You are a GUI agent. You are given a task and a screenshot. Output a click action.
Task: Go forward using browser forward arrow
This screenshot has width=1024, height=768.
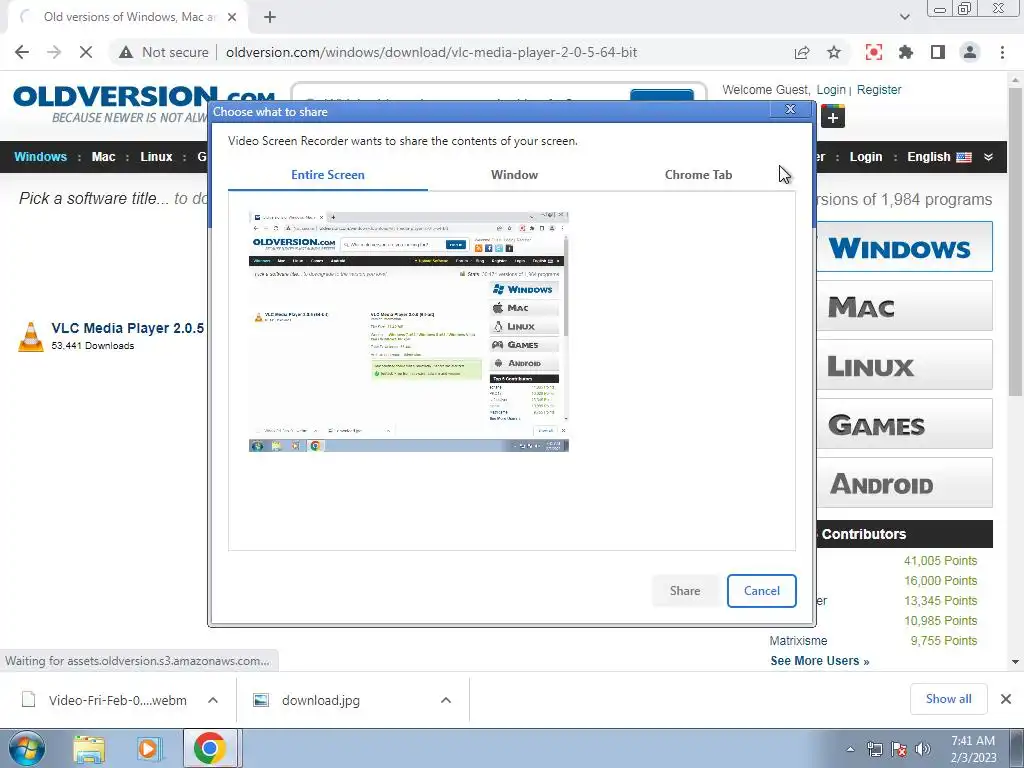pyautogui.click(x=54, y=52)
